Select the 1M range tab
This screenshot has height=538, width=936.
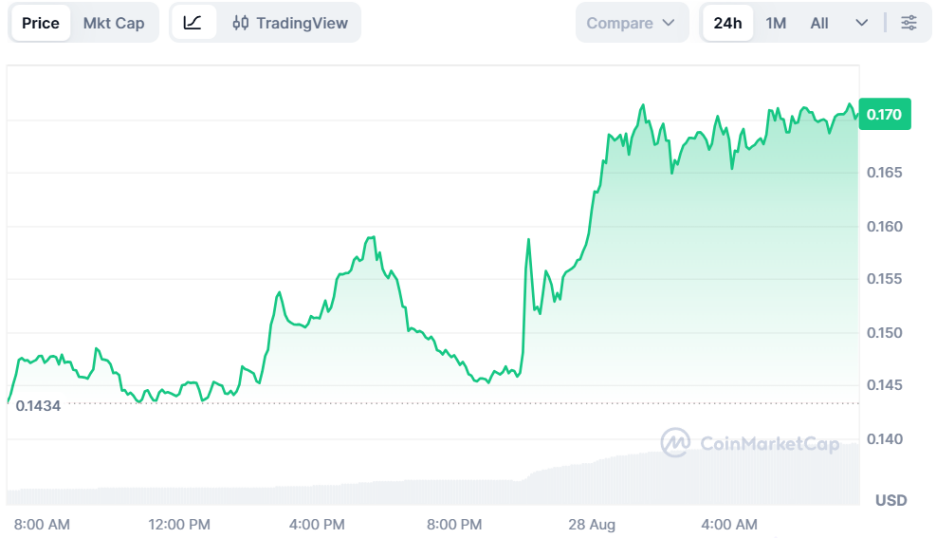click(775, 23)
